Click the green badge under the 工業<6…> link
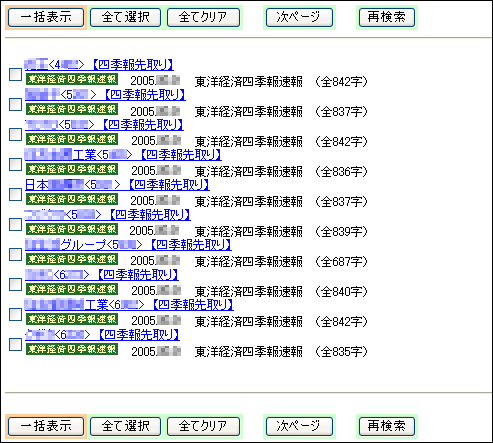Screen dimensions: 493x443 [72, 319]
